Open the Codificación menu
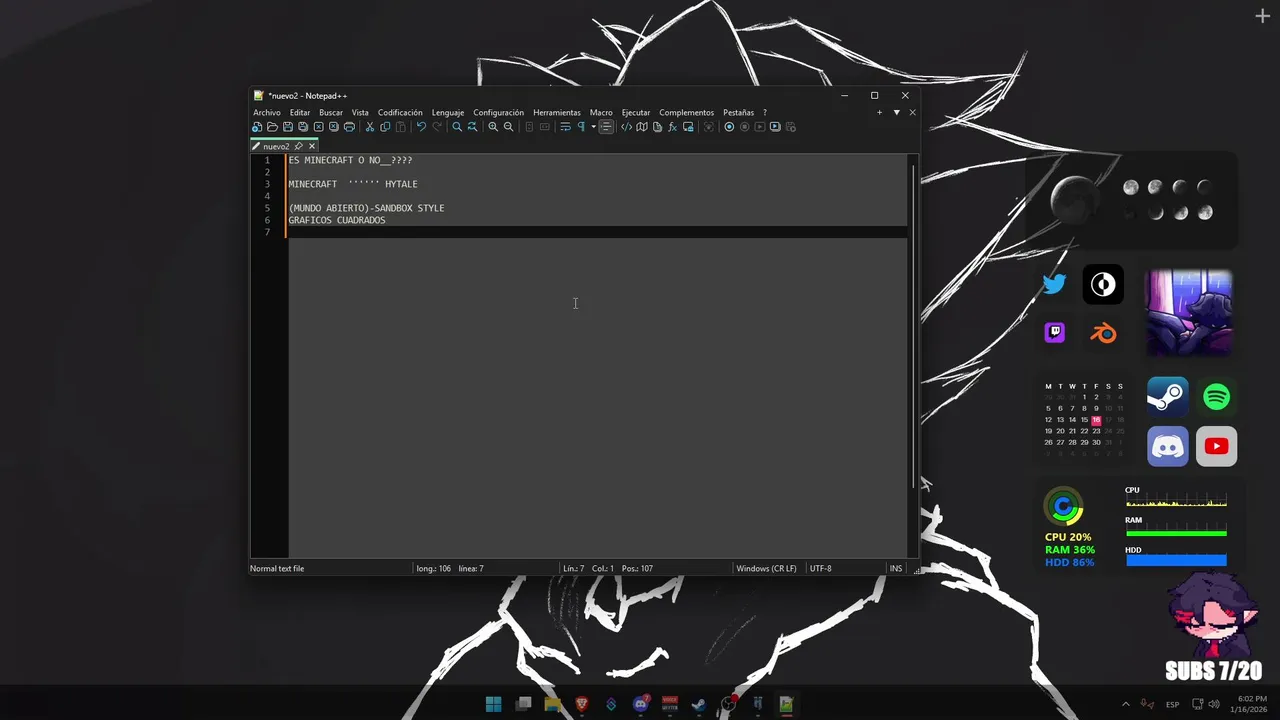The image size is (1280, 720). pyautogui.click(x=400, y=113)
